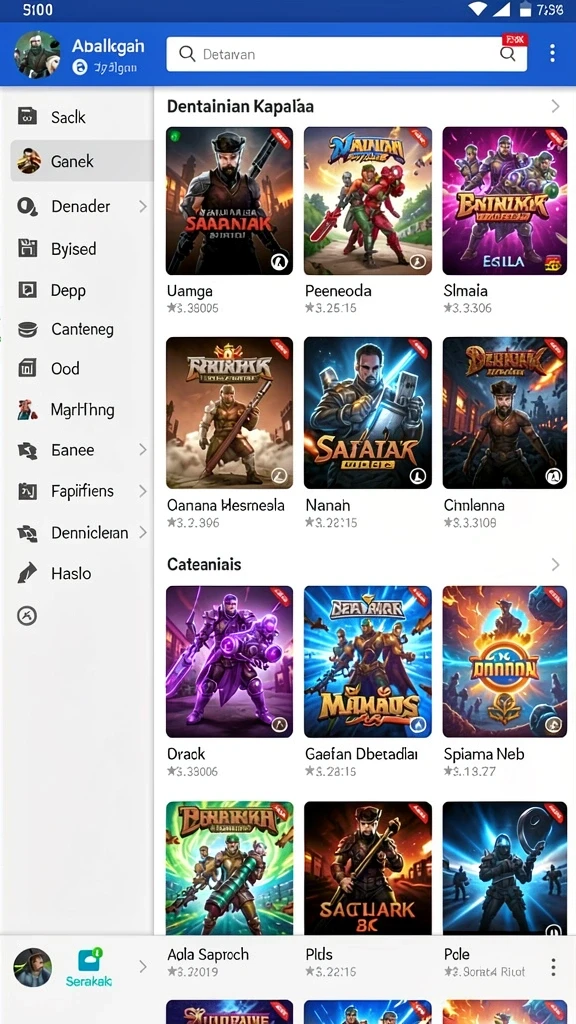Screen dimensions: 576x1024
Task: Click the Detarvan search field
Action: 347,54
